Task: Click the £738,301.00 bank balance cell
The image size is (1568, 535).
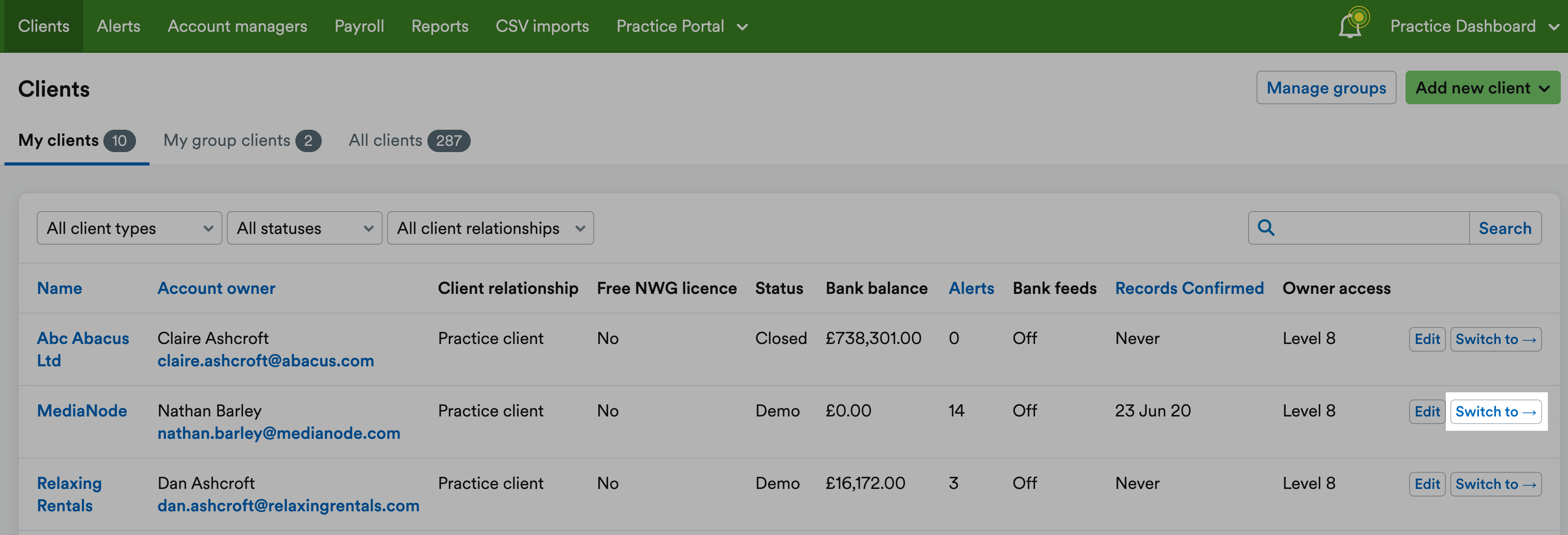Action: (873, 339)
